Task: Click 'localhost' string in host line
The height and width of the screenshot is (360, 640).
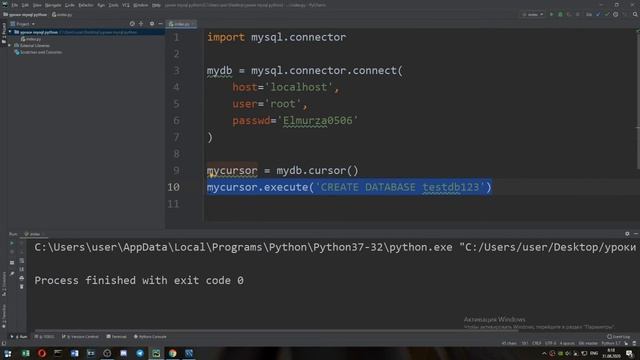Action: tap(299, 87)
